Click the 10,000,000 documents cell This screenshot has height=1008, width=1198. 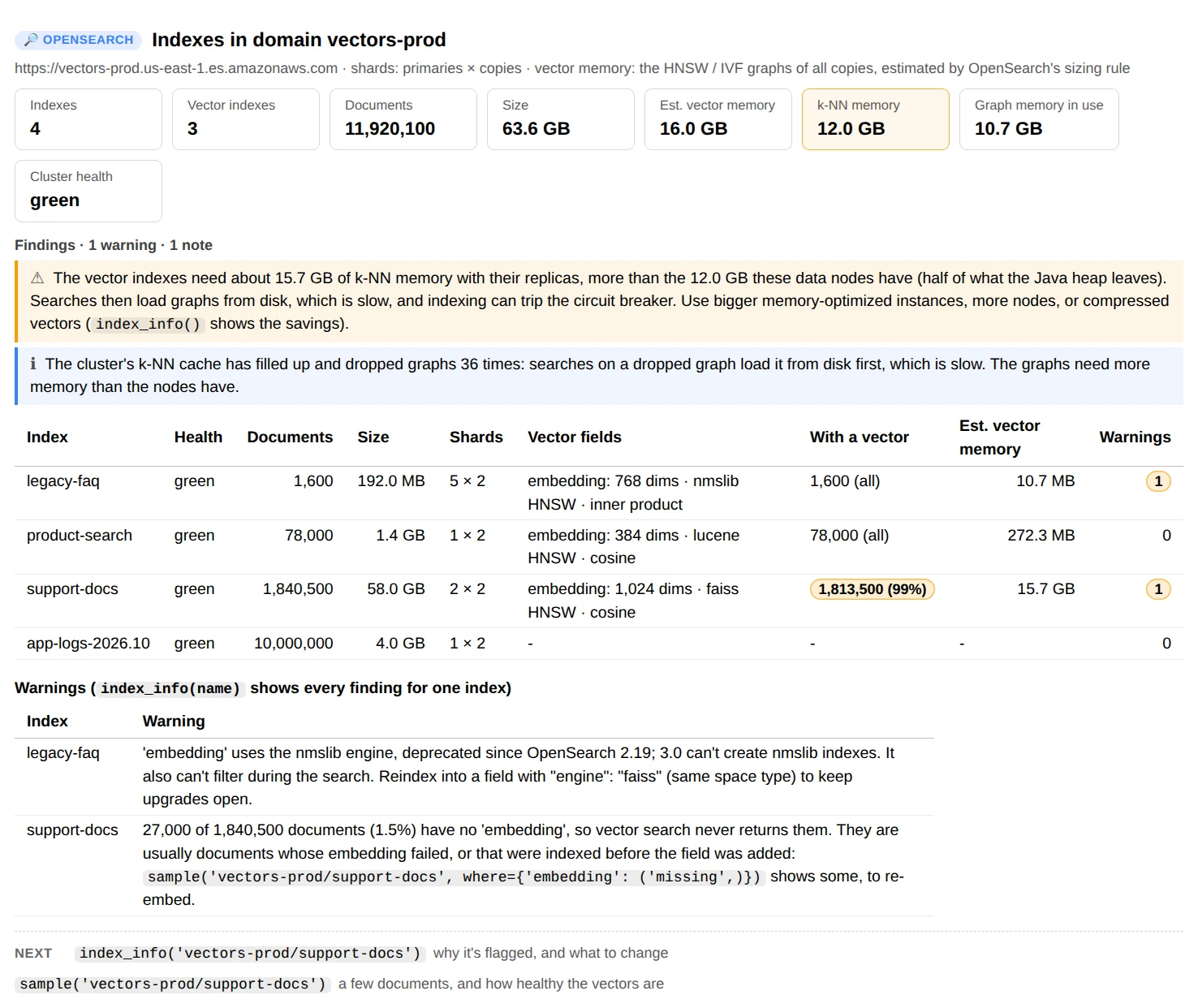[294, 644]
